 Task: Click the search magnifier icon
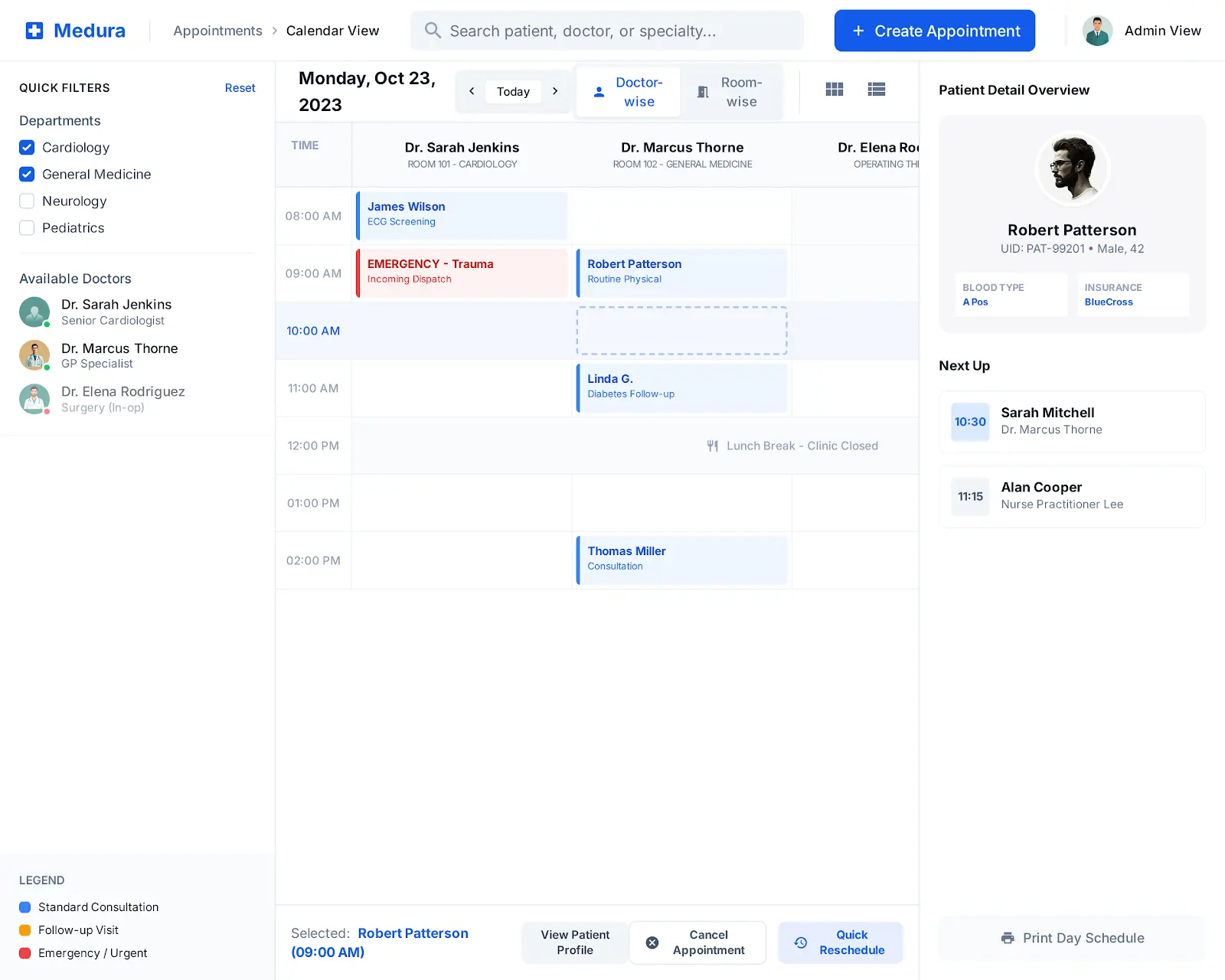433,31
